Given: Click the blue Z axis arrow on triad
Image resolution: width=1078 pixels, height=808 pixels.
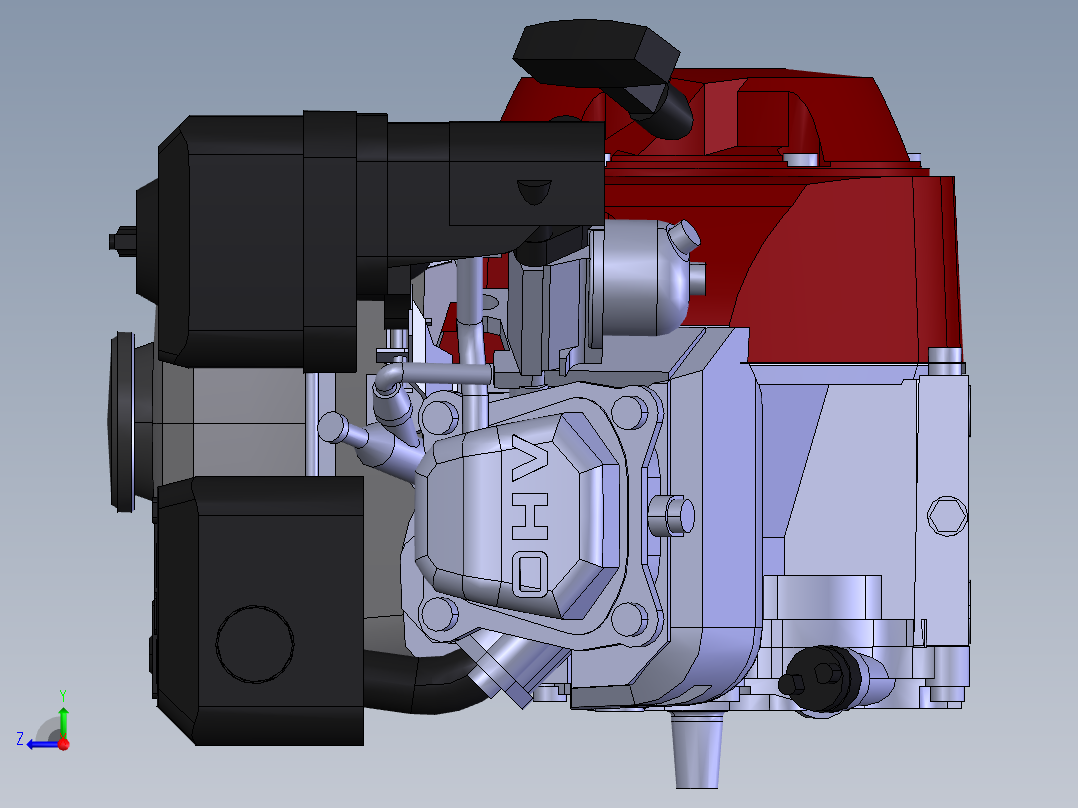Looking at the screenshot, I should (x=38, y=743).
